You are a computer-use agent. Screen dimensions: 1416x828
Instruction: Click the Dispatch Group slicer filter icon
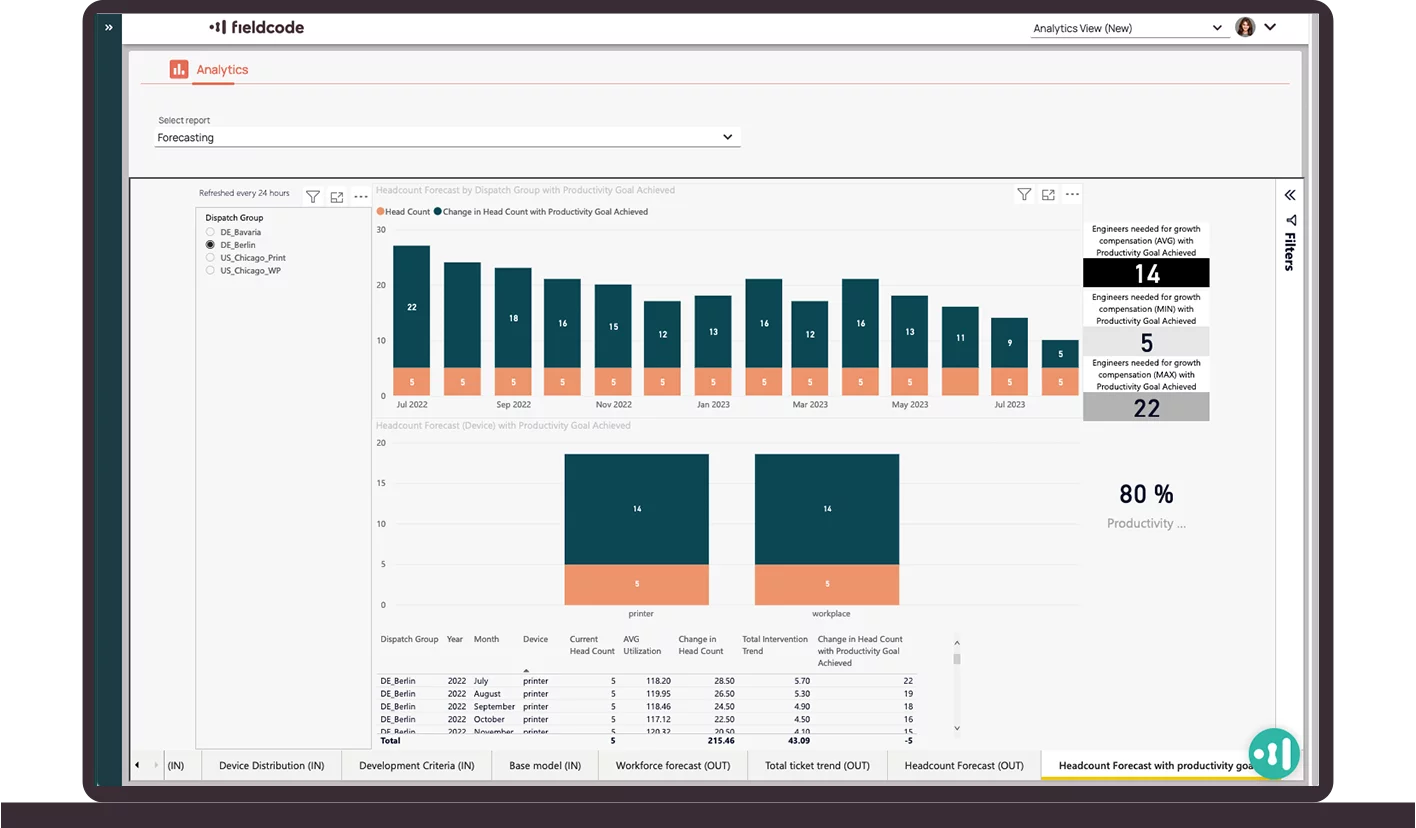point(313,197)
